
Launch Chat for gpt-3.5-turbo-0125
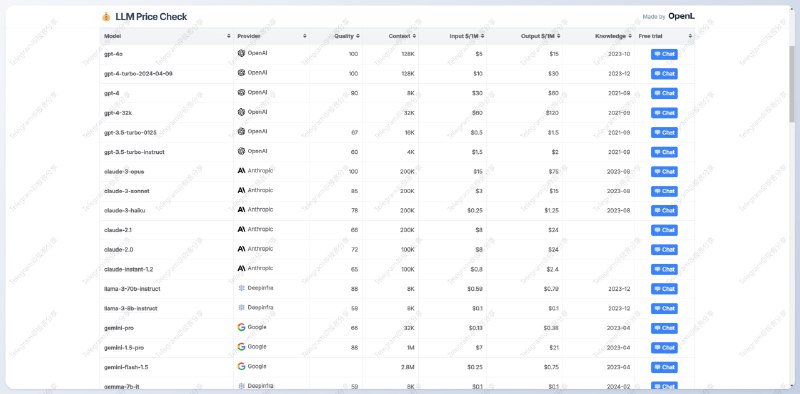pyautogui.click(x=664, y=133)
